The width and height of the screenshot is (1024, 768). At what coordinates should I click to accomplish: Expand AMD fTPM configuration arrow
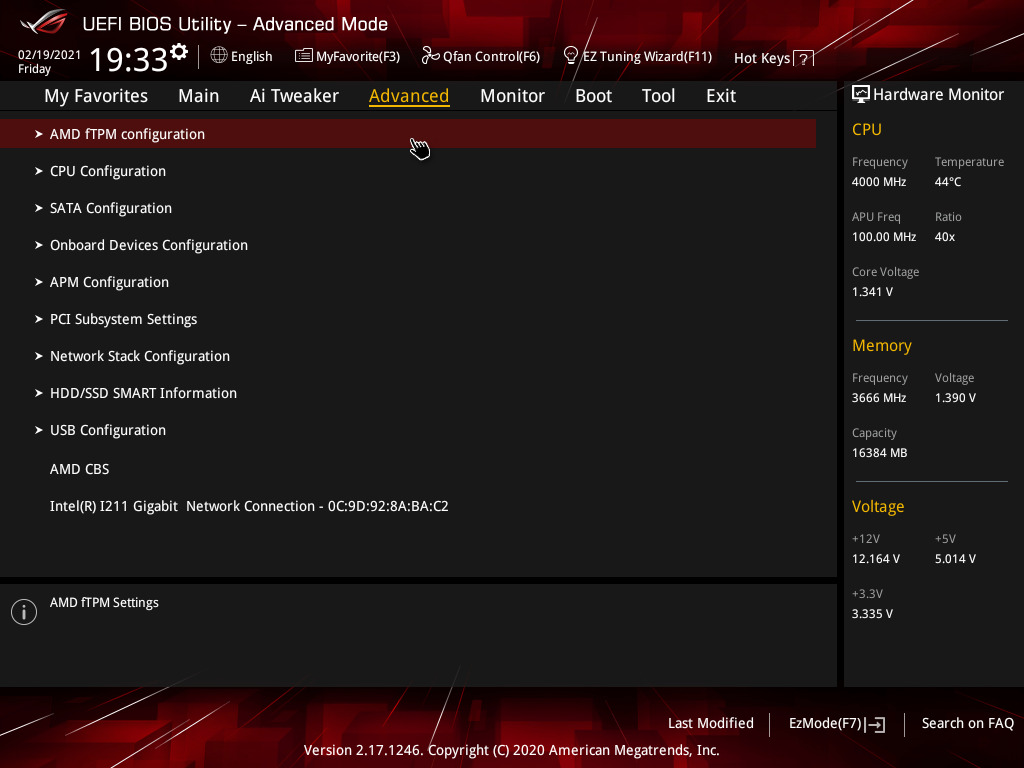tap(39, 134)
